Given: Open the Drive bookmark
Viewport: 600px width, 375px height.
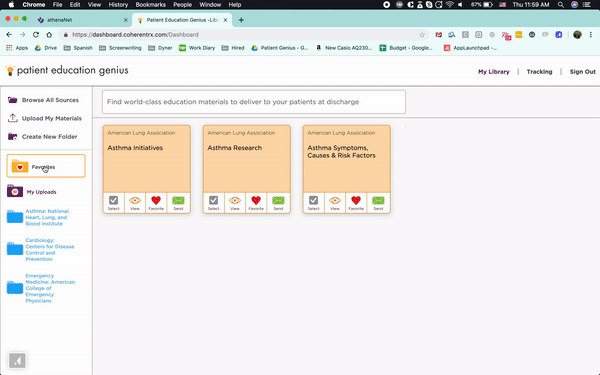Looking at the screenshot, I should 46,48.
